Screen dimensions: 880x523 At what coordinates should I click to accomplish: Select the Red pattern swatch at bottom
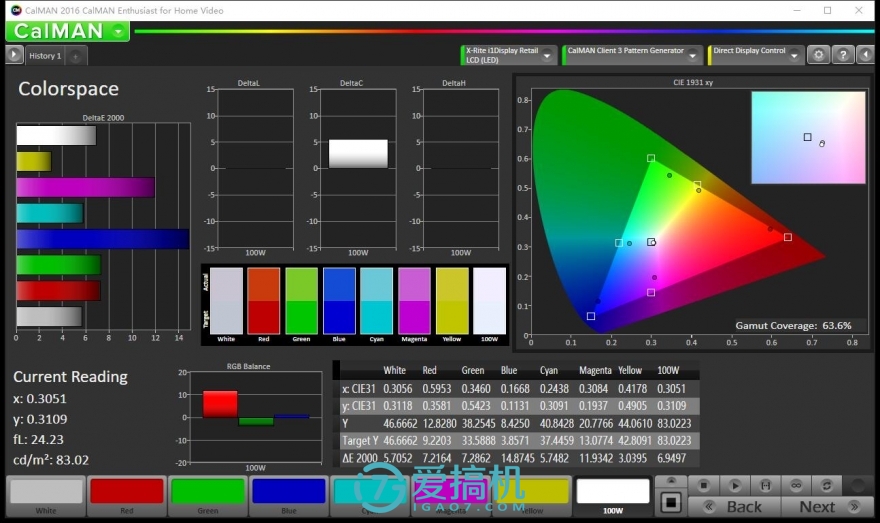(127, 496)
